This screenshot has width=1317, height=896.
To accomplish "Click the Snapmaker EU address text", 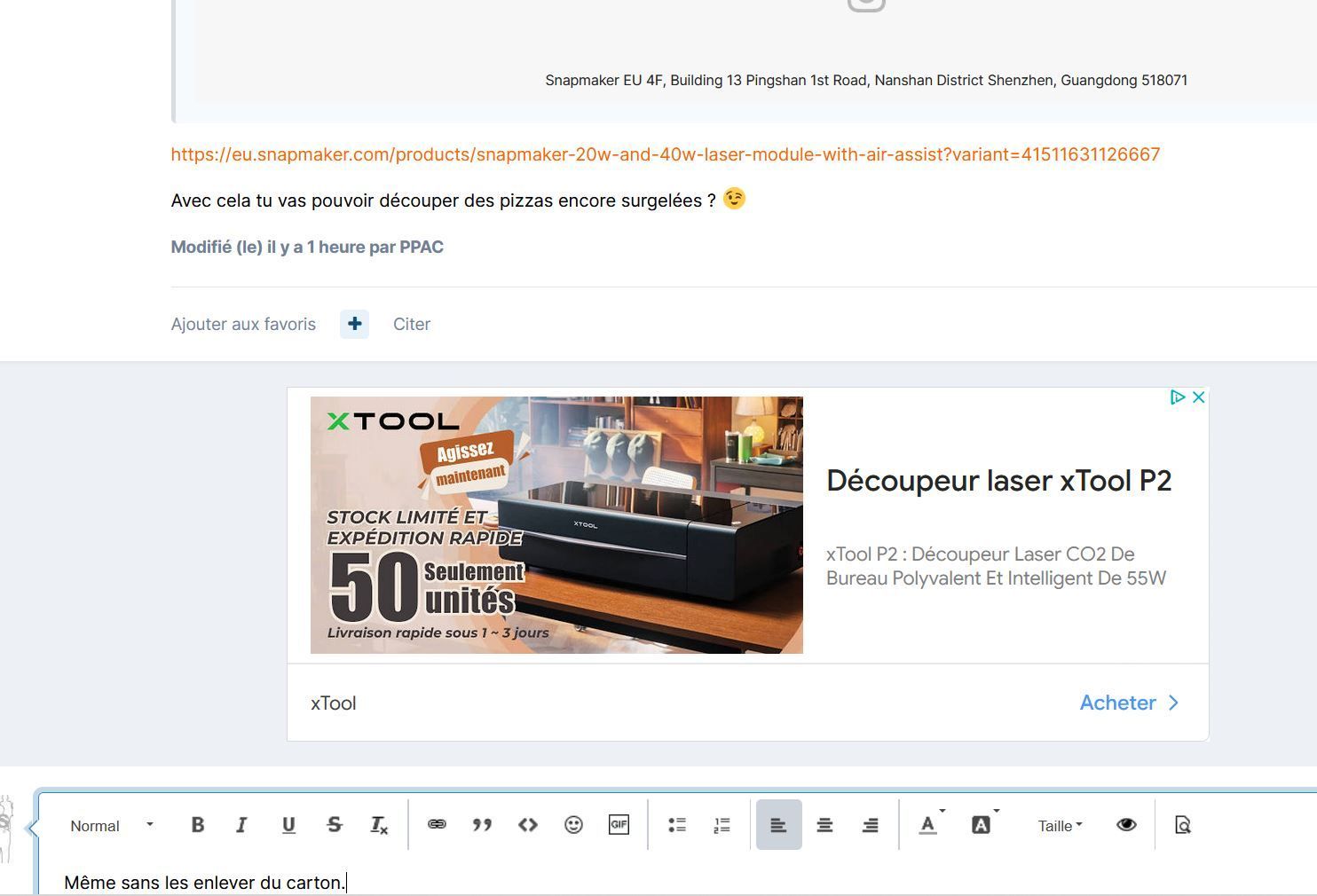I will pos(866,81).
